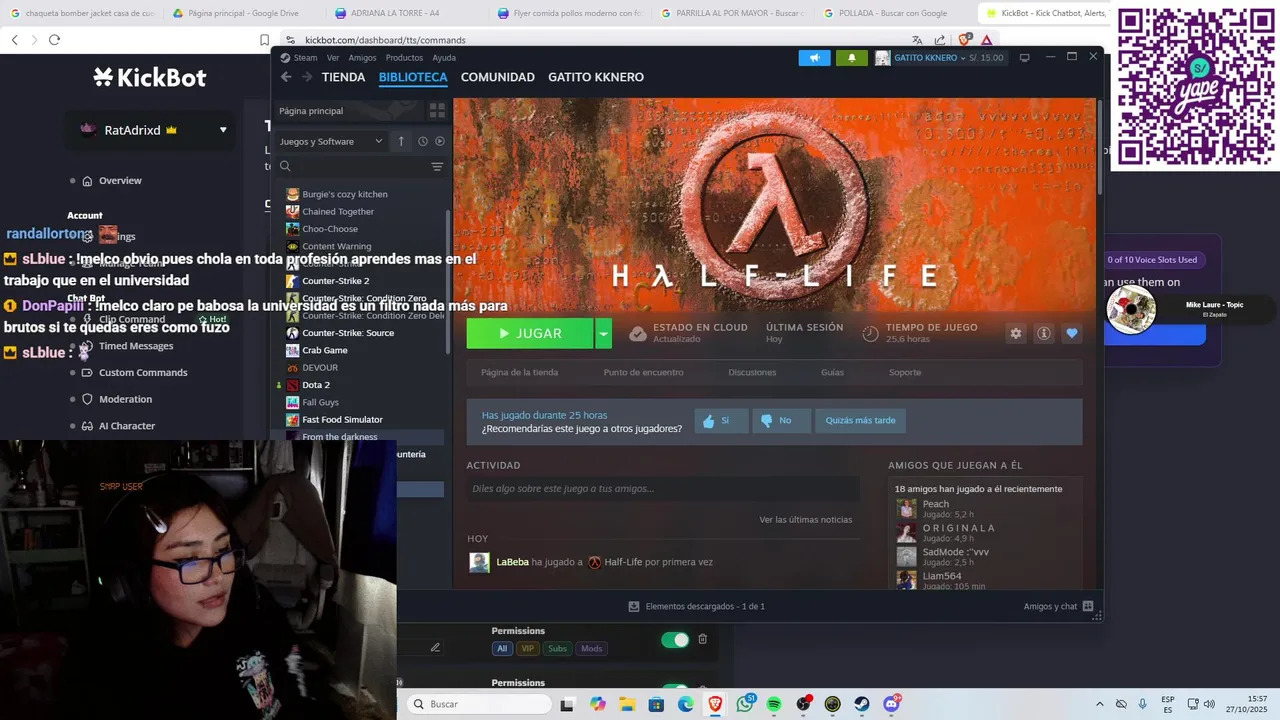This screenshot has height=720, width=1280.
Task: Select Crab Game in library list
Action: (x=324, y=350)
